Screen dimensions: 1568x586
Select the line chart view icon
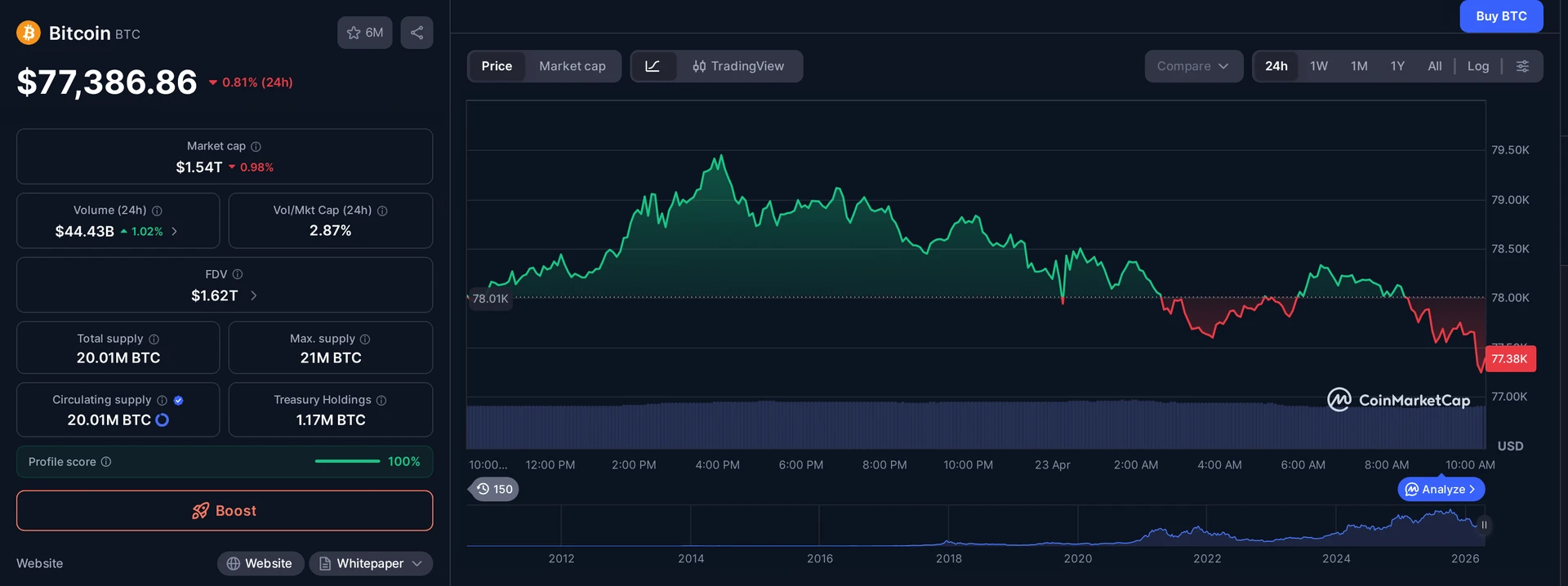653,66
